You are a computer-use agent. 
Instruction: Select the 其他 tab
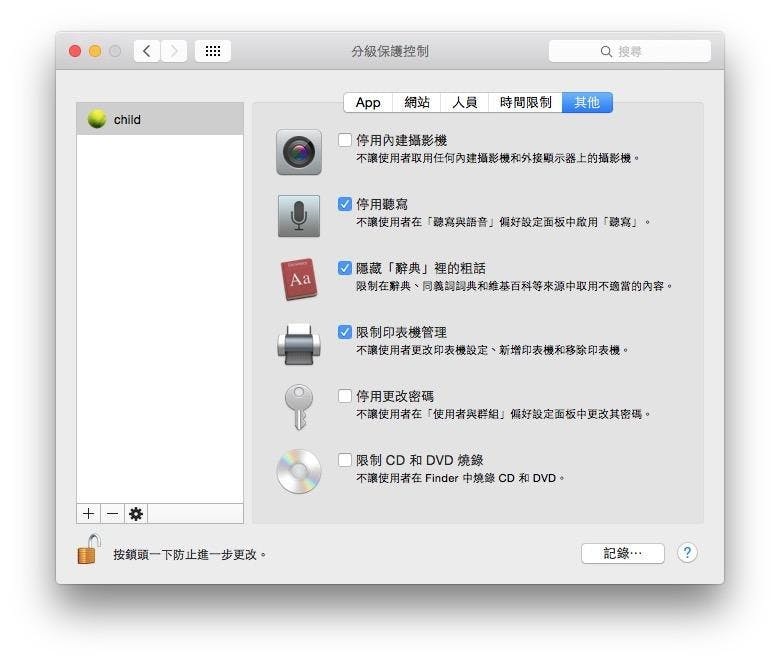(x=587, y=102)
